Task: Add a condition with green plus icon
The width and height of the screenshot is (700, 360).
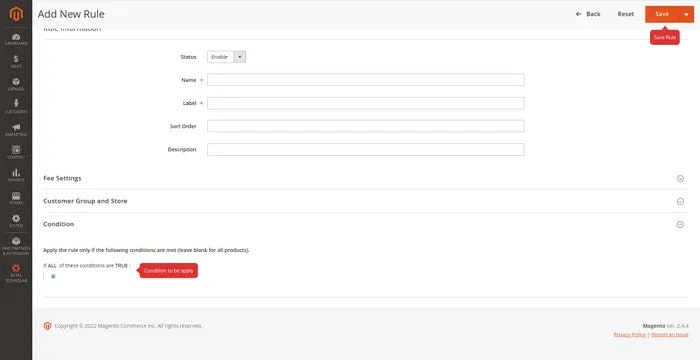Action: (53, 276)
